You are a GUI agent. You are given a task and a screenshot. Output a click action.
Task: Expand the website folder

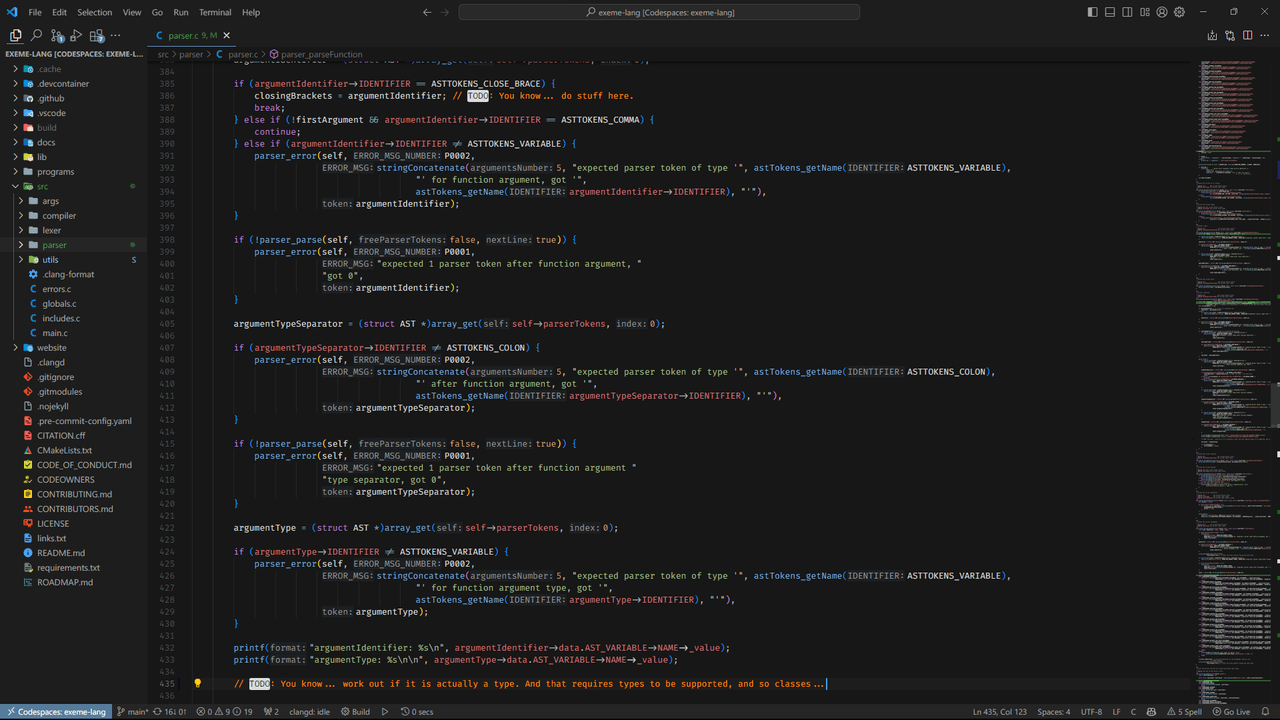pos(51,347)
